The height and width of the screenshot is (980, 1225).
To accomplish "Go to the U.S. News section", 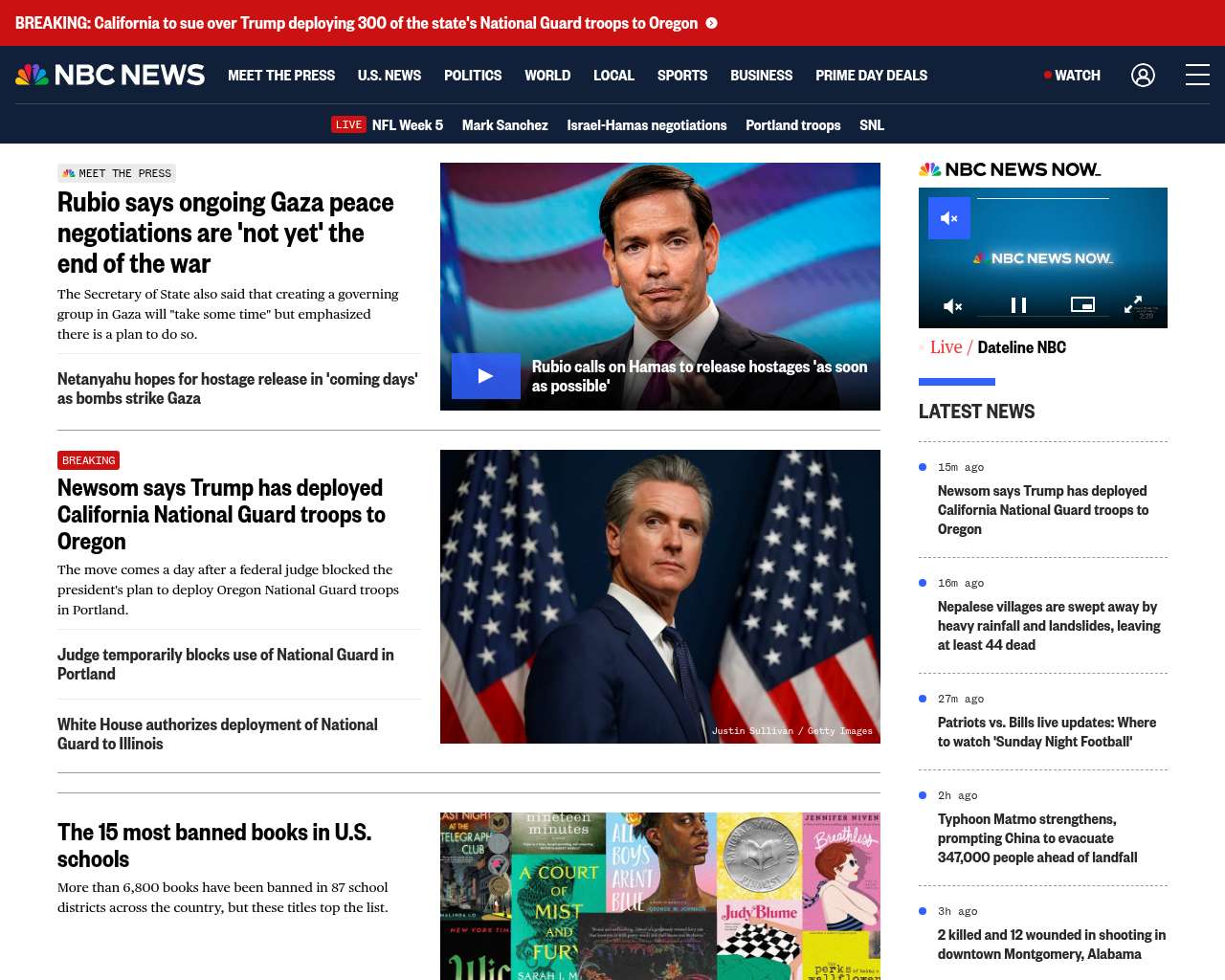I will click(x=390, y=76).
